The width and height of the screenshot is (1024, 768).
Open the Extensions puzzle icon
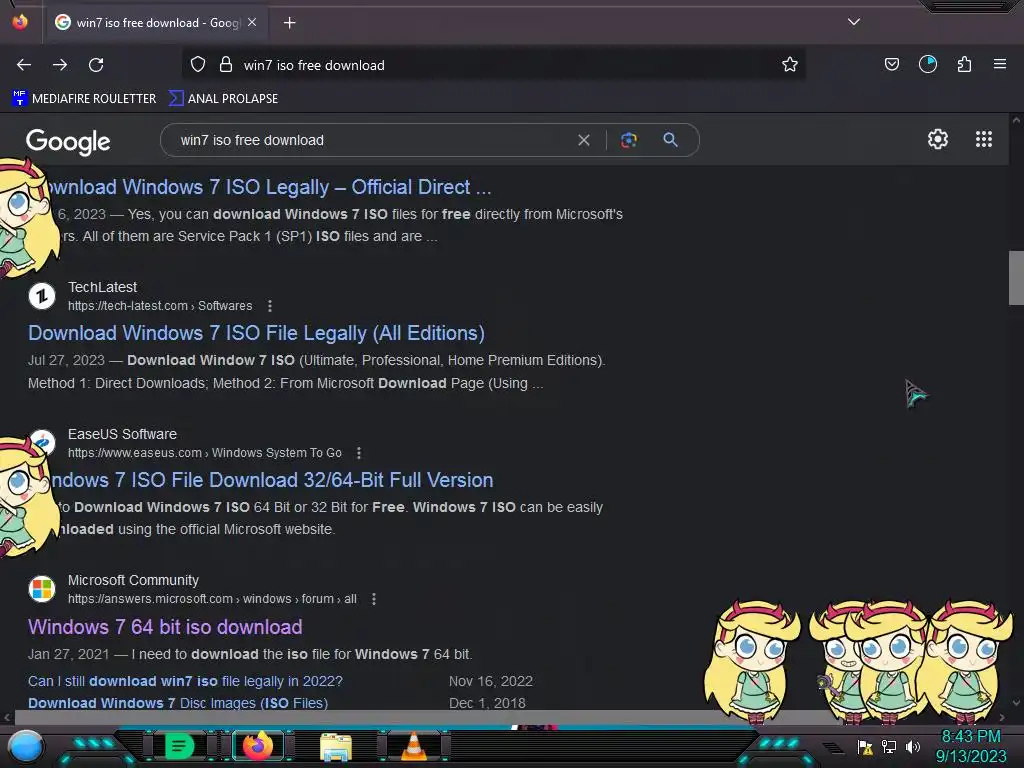pos(964,64)
